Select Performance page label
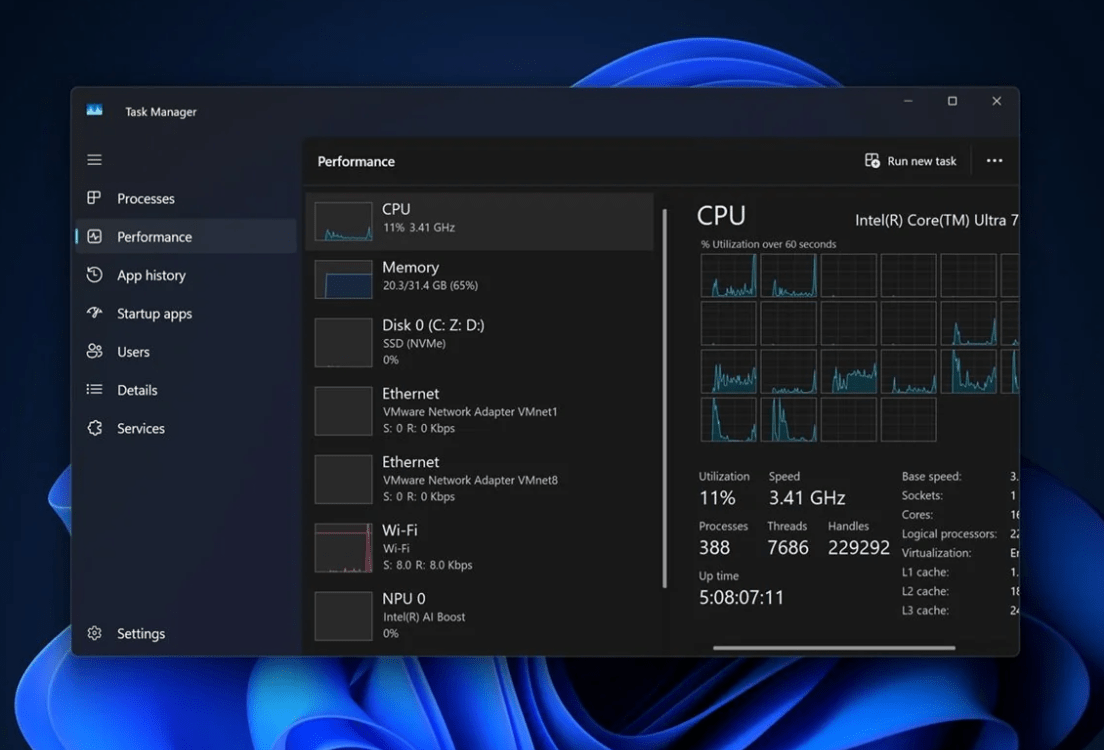1104x750 pixels. [x=154, y=237]
